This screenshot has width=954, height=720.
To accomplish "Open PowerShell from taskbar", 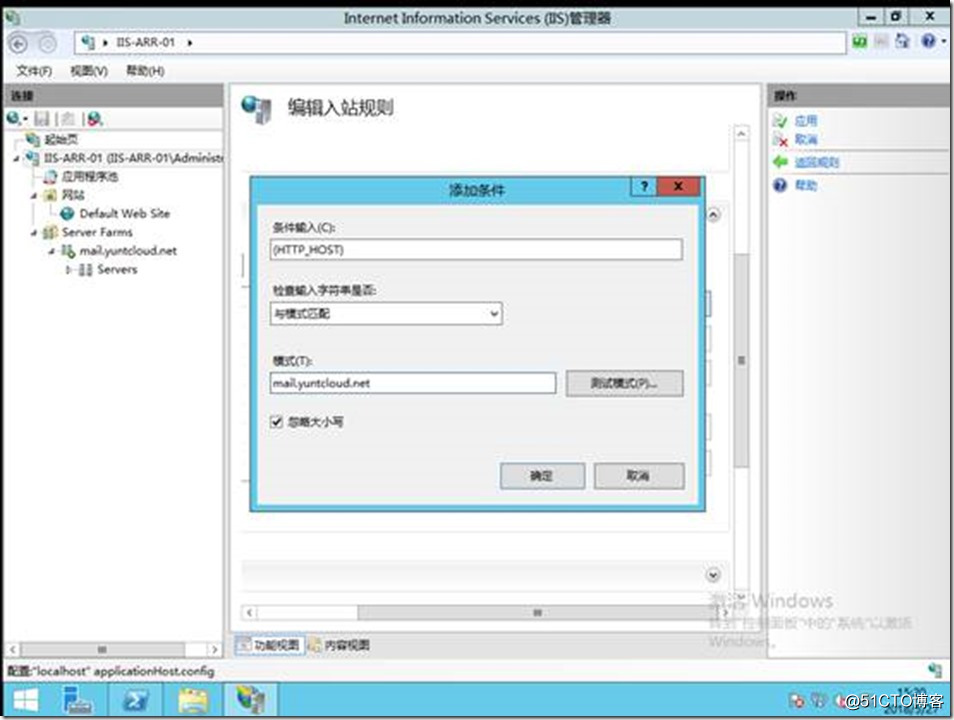I will (x=135, y=700).
